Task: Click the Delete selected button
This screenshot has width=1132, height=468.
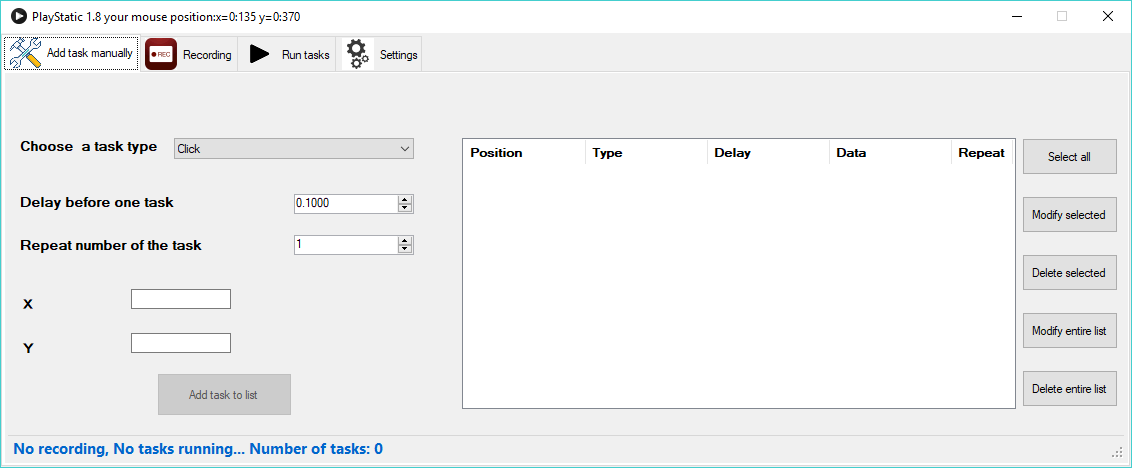Action: 1069,272
